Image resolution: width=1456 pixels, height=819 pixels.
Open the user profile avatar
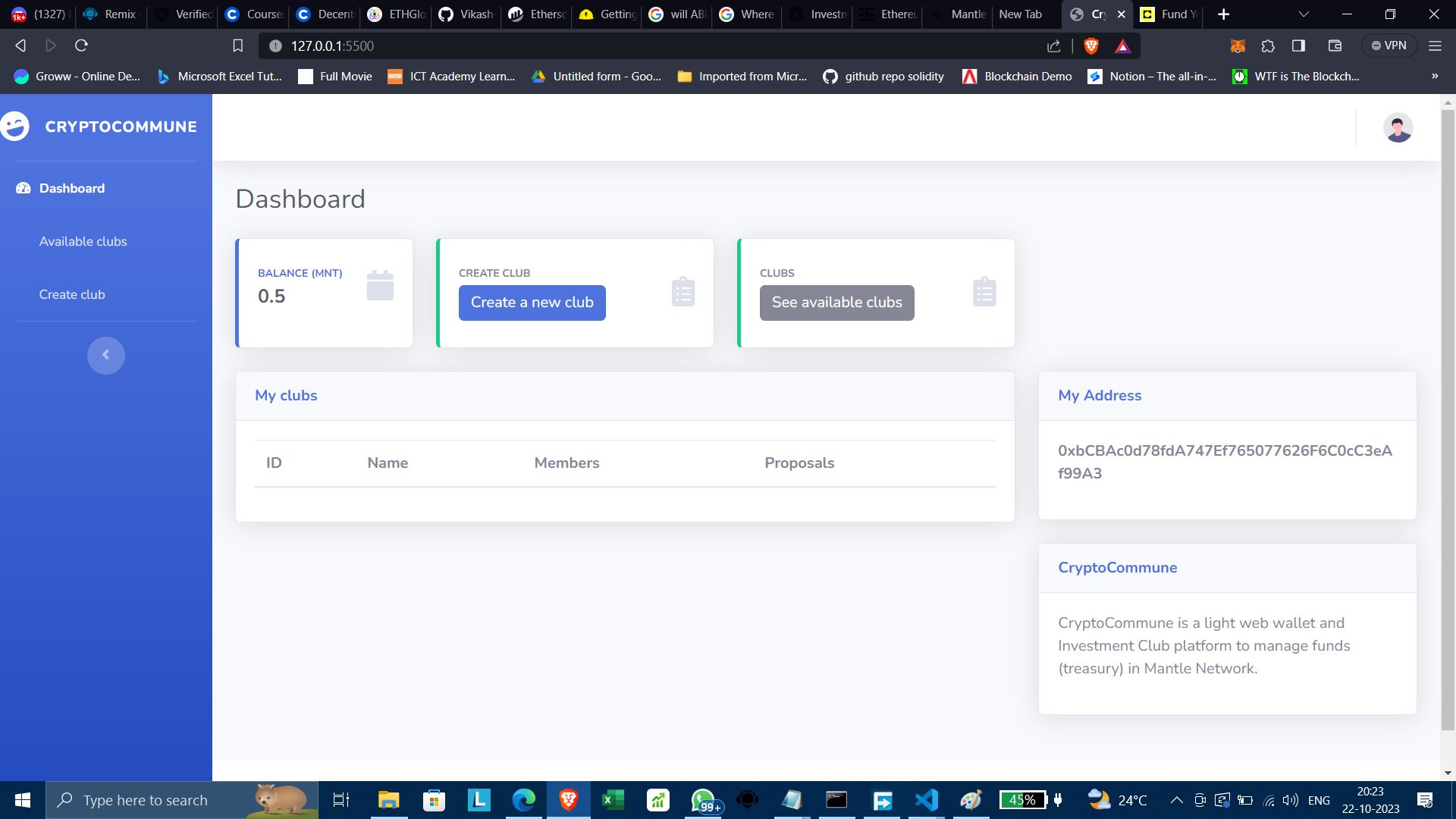(1398, 127)
